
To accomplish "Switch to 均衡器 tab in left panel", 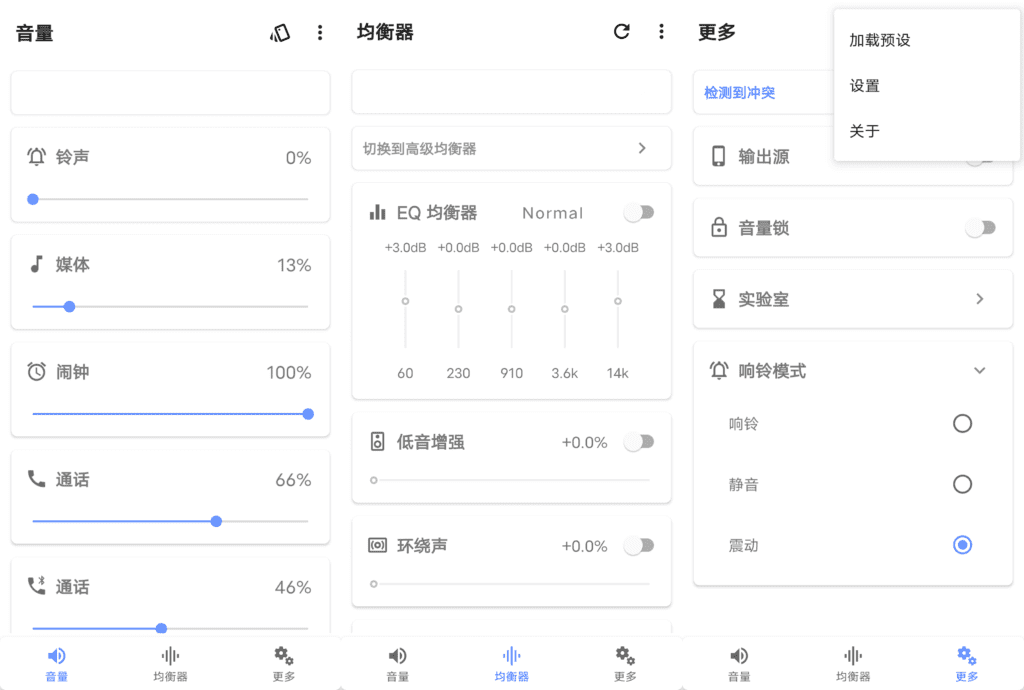I will [x=170, y=663].
